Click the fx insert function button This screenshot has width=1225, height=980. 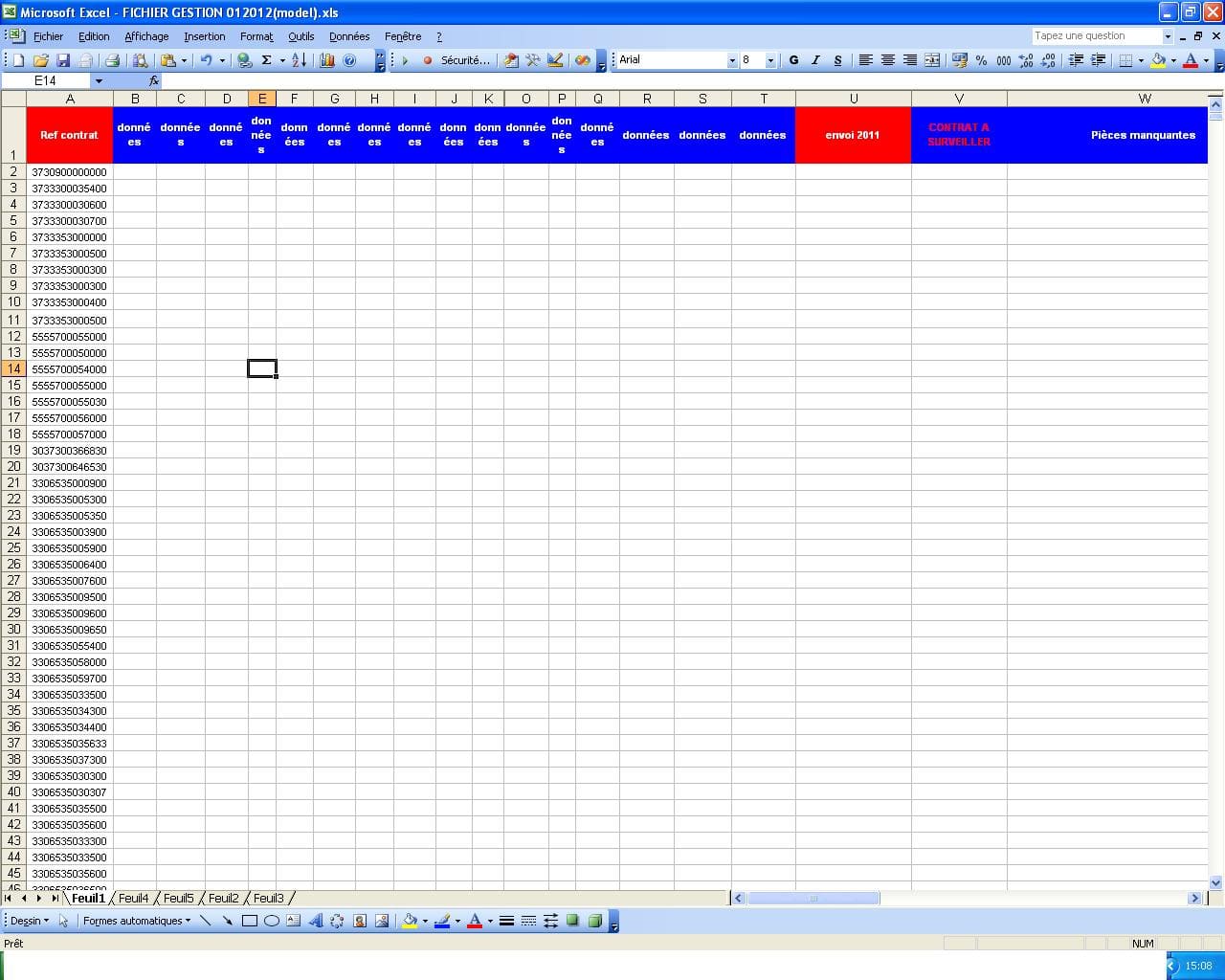point(154,81)
